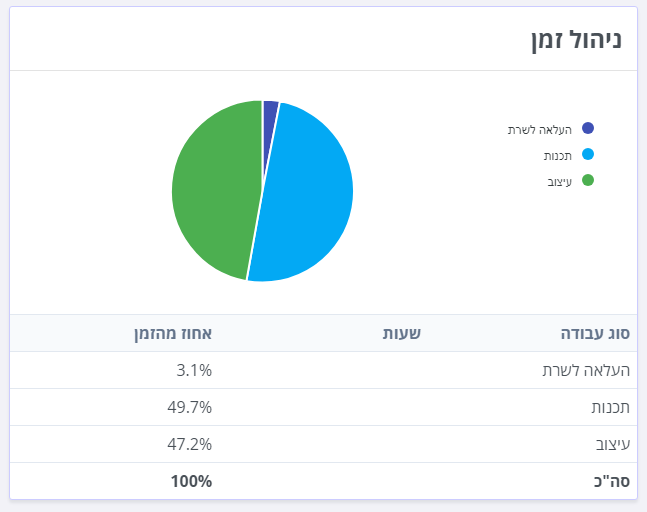Click the ניהול זמן panel title
This screenshot has height=512, width=647.
[576, 40]
